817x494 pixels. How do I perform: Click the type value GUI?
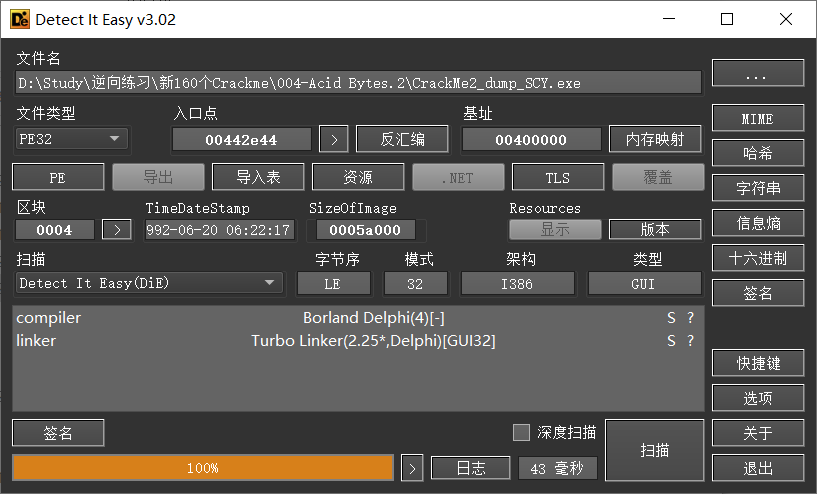coord(644,283)
